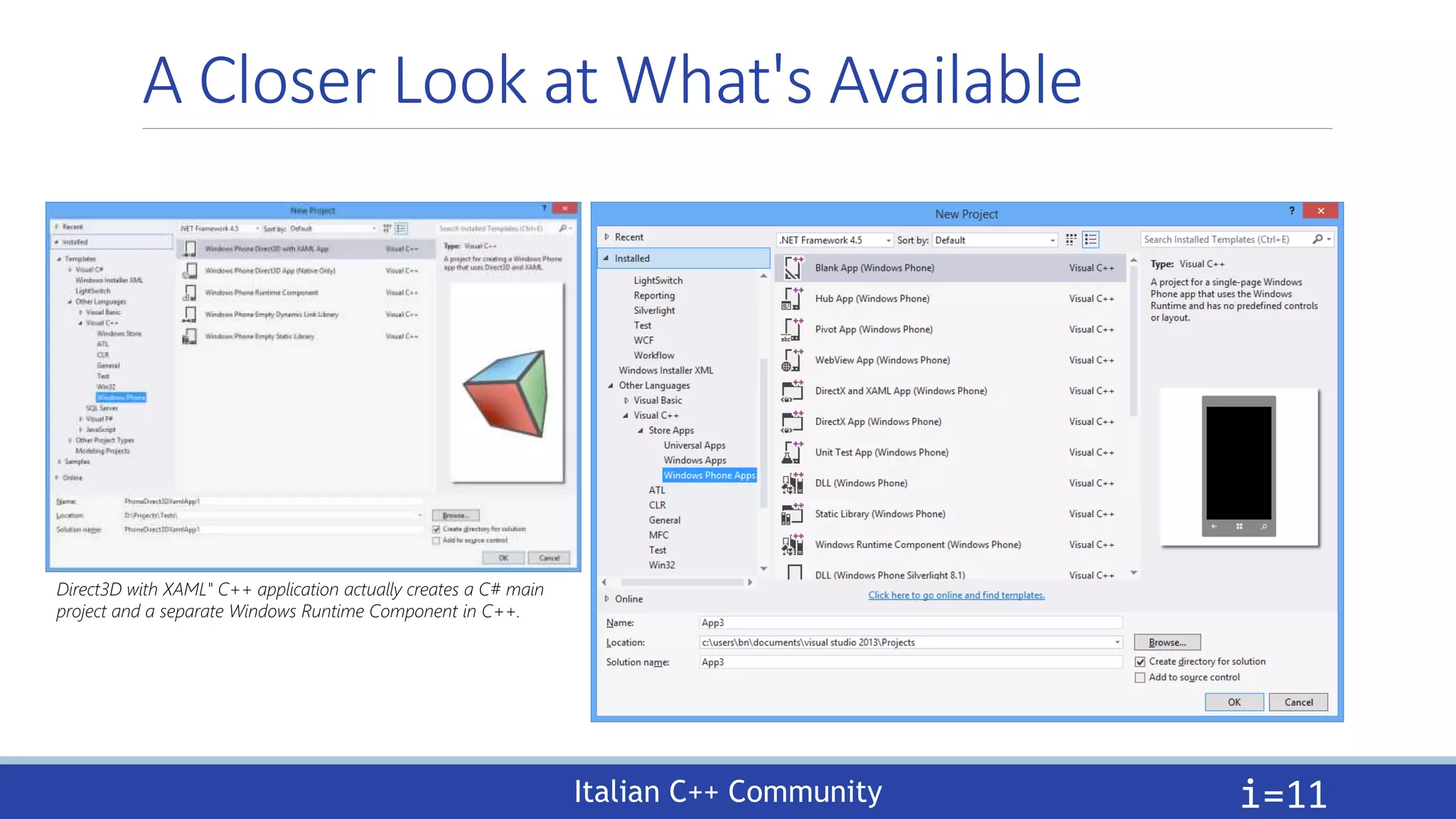Screen dimensions: 1456x819
Task: Click OK in the left New Project dialog
Action: (503, 558)
